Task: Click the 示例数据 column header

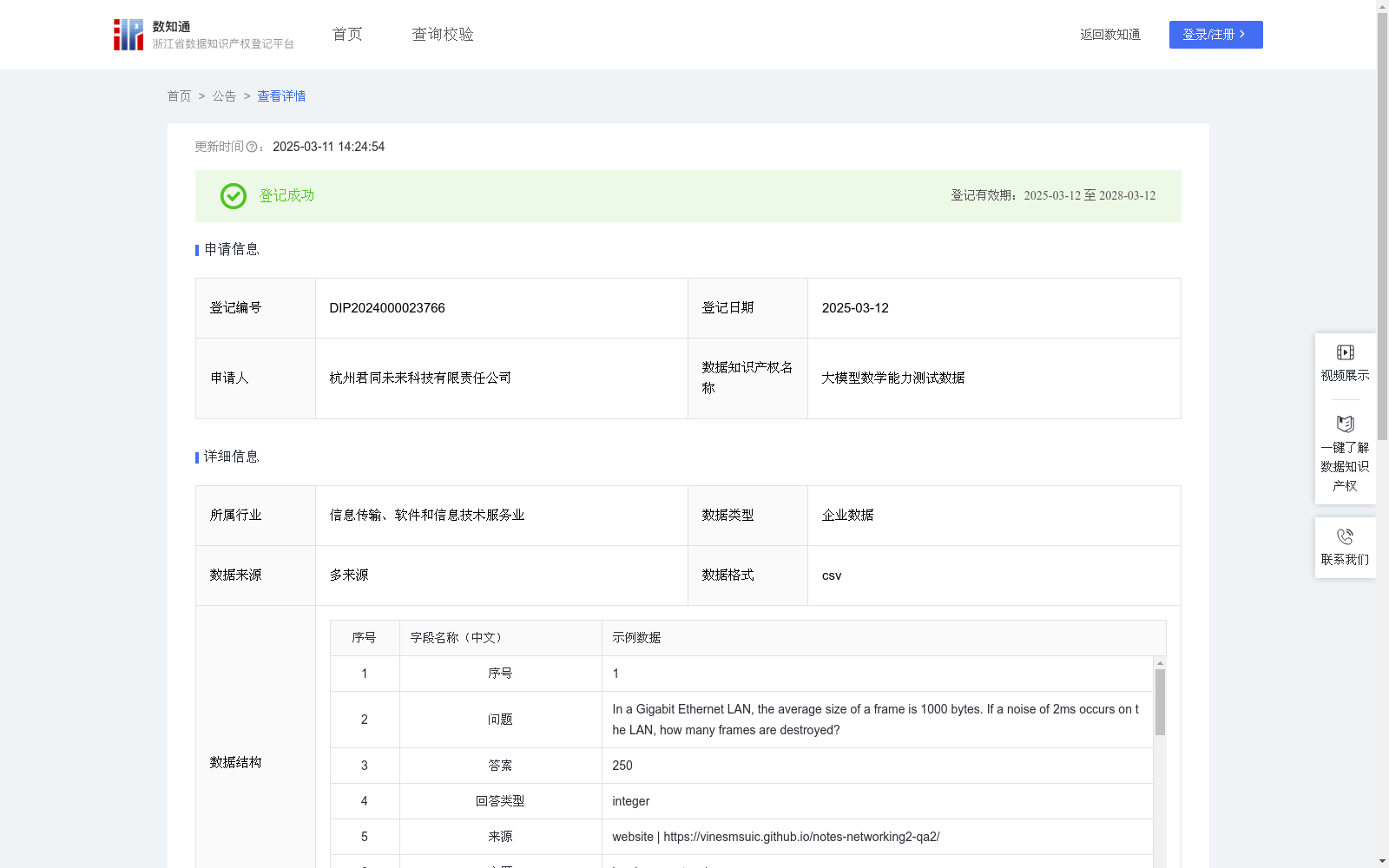Action: click(x=636, y=638)
